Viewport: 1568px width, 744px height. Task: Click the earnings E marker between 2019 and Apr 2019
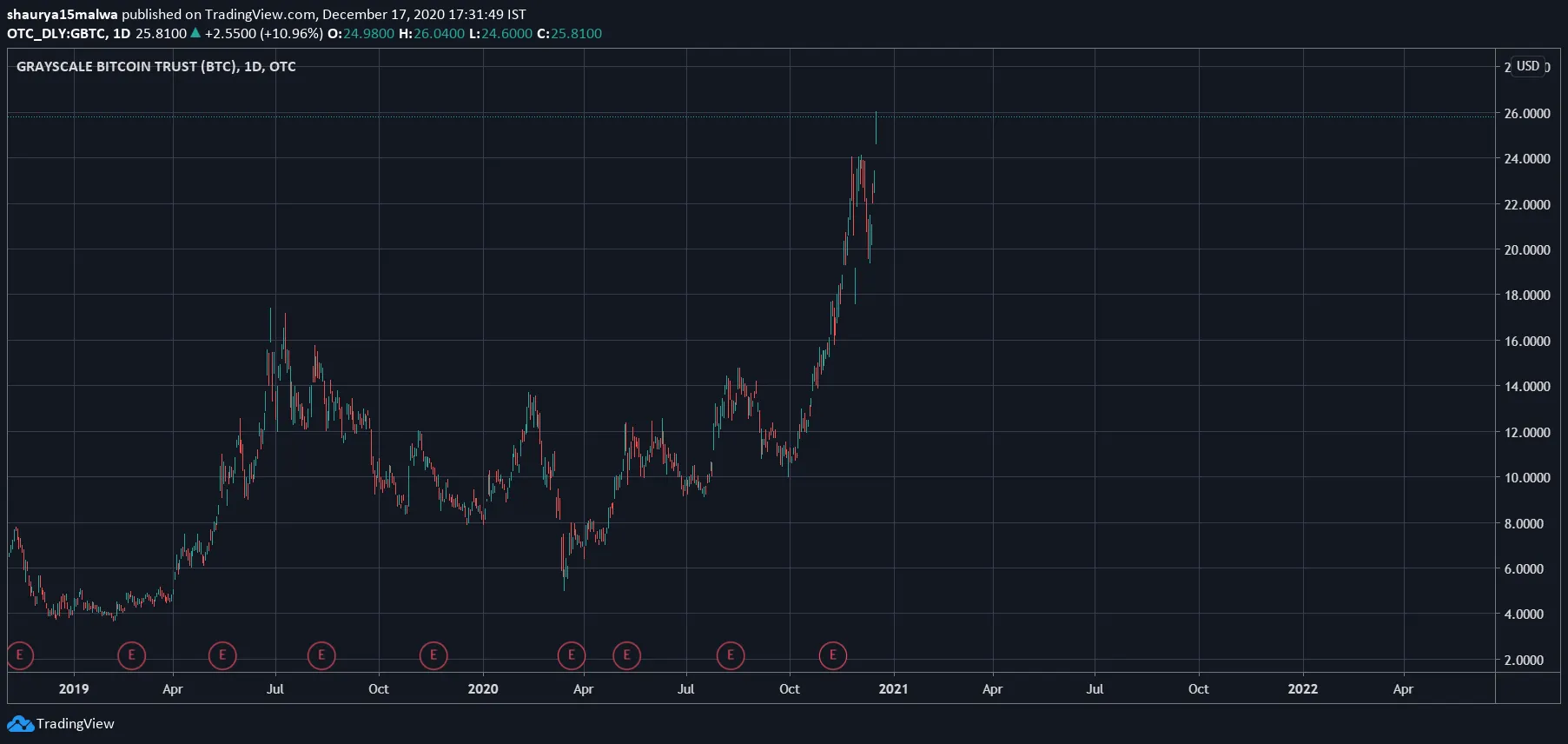(131, 655)
